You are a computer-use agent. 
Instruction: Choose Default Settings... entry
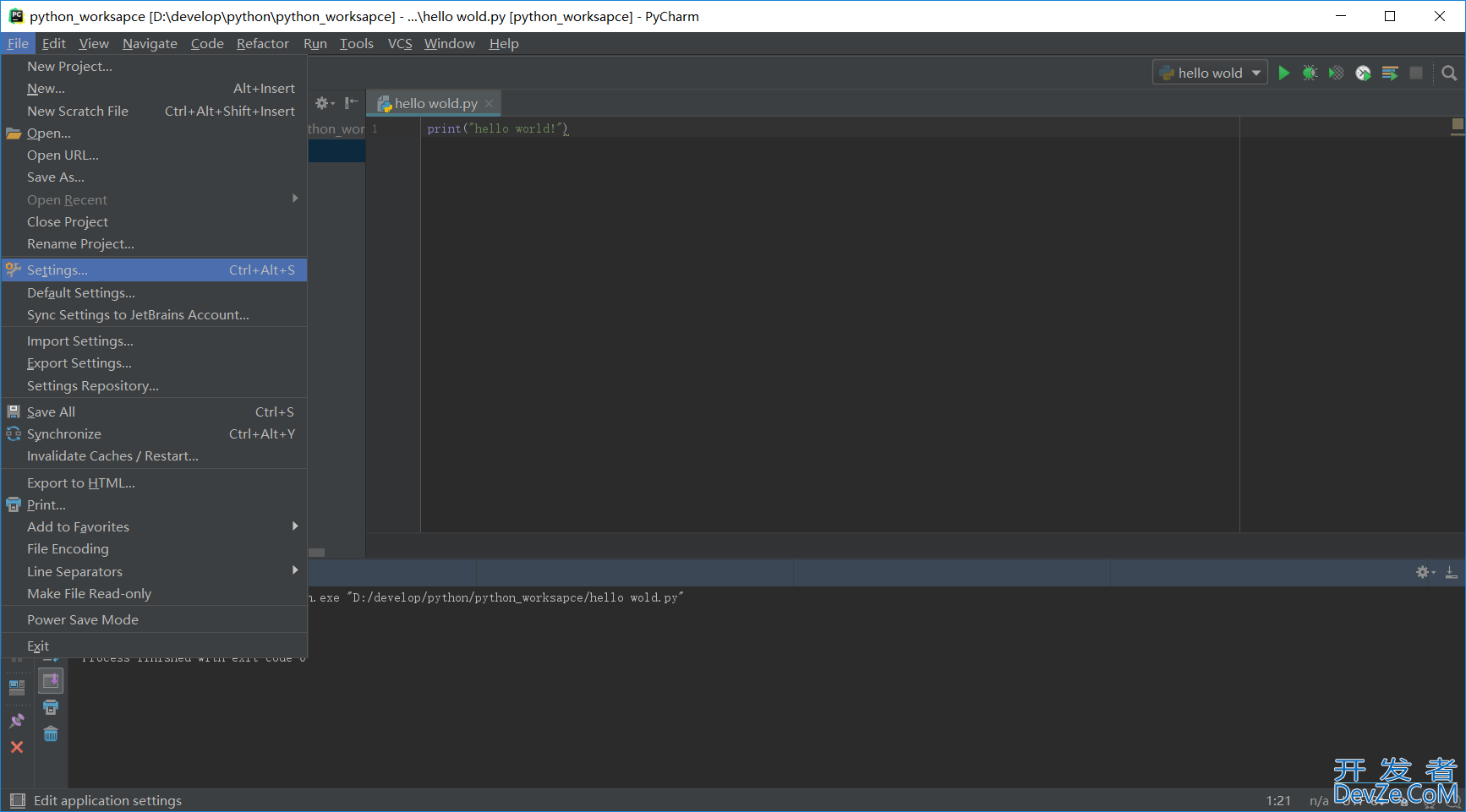click(154, 293)
